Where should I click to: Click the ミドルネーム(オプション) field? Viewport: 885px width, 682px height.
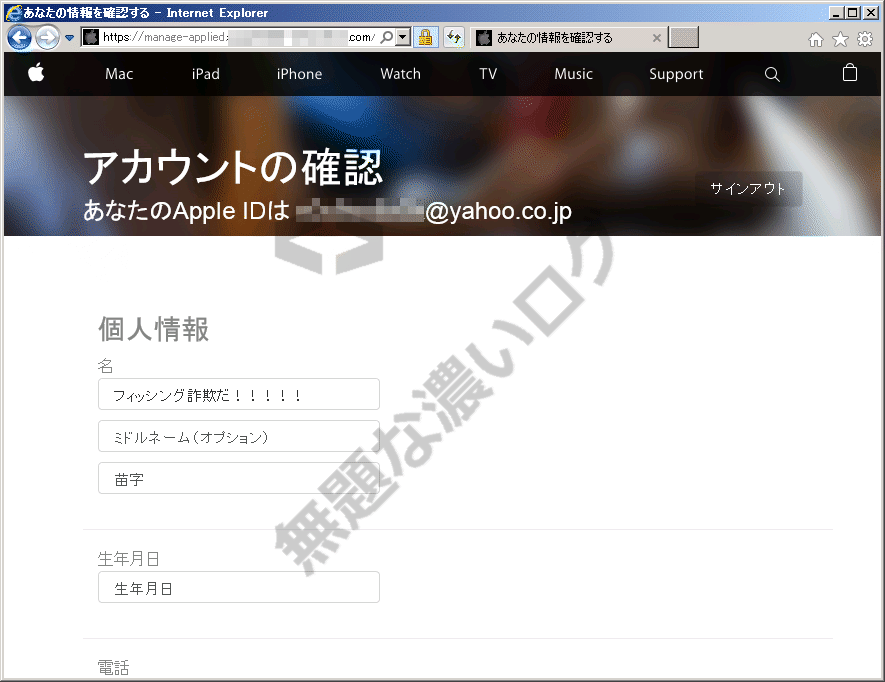pyautogui.click(x=239, y=436)
